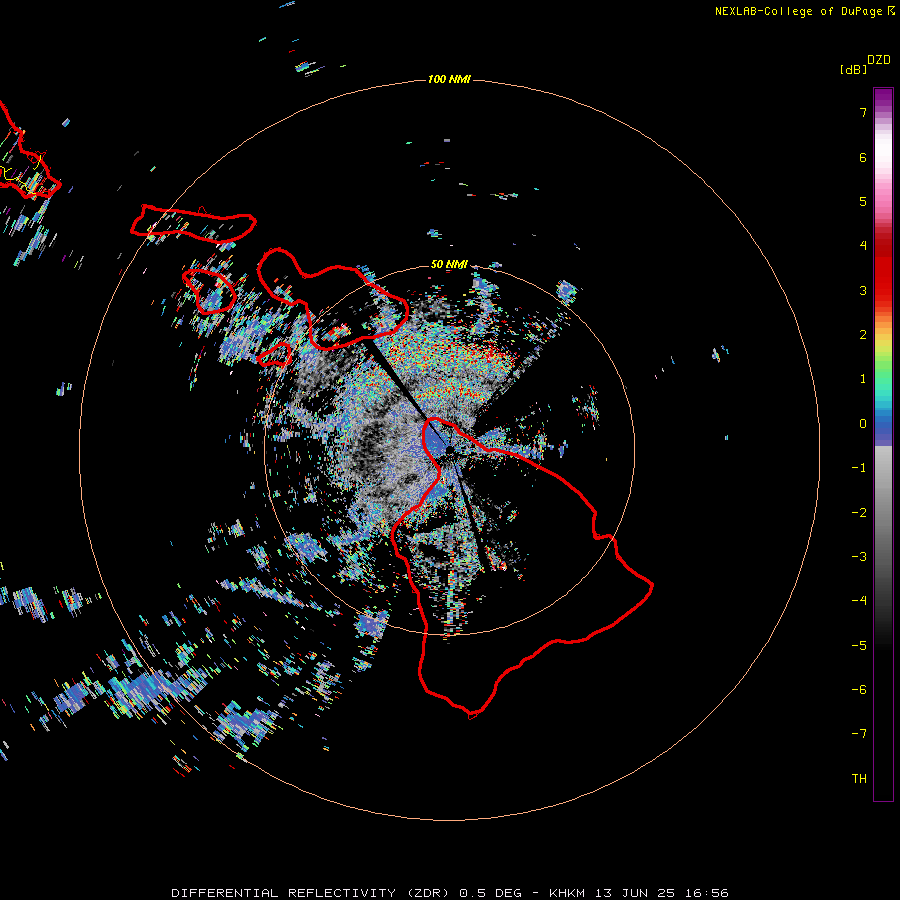The image size is (900, 900).
Task: Click the -7 value on color scale
Action: [x=859, y=734]
